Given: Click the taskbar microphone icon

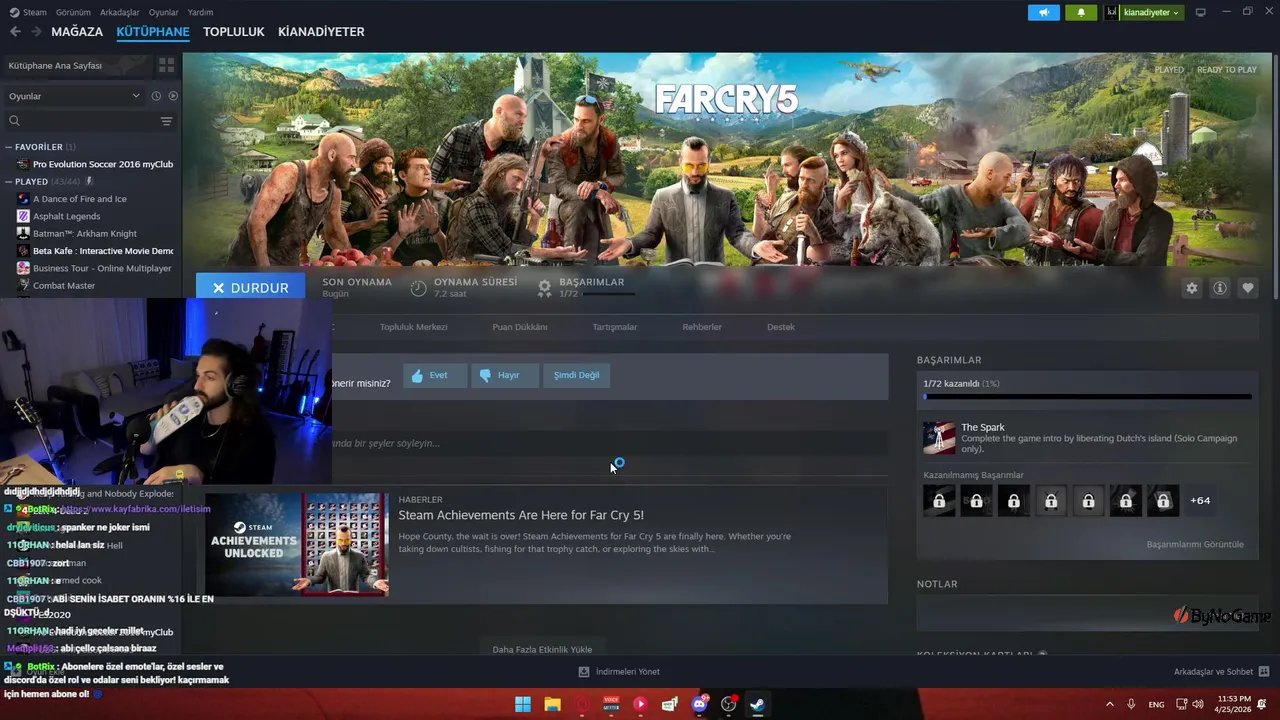Looking at the screenshot, I should [x=1131, y=704].
